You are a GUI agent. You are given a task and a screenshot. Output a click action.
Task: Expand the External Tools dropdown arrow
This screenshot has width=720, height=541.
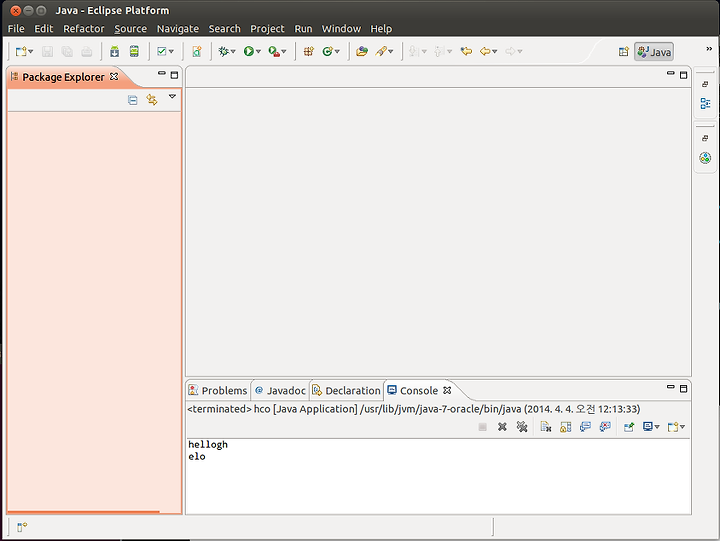(284, 51)
